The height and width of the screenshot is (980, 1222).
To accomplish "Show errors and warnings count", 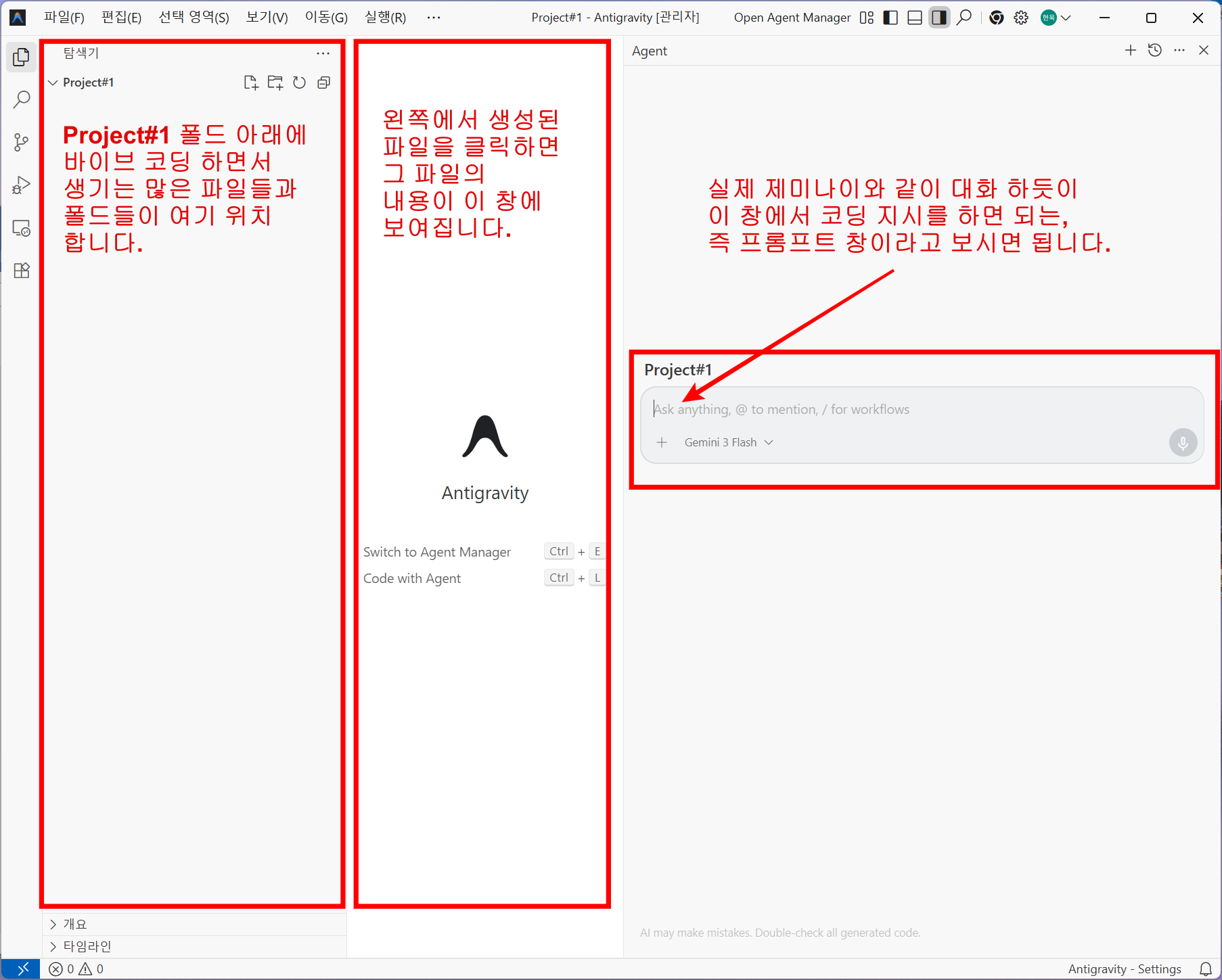I will 76,969.
